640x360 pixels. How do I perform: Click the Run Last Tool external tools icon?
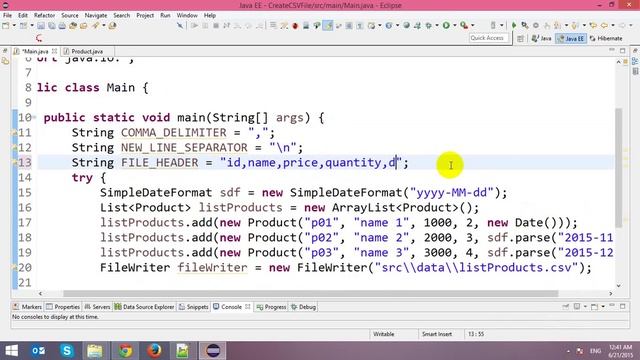click(464, 26)
